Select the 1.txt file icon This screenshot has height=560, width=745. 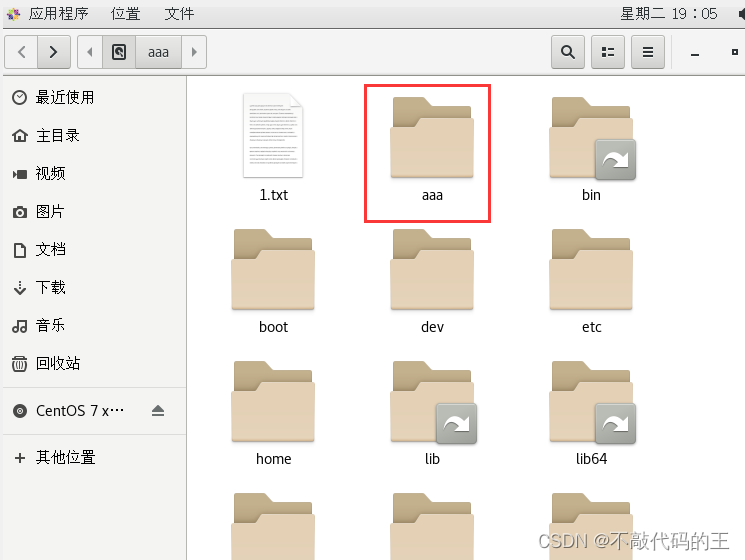tap(273, 135)
